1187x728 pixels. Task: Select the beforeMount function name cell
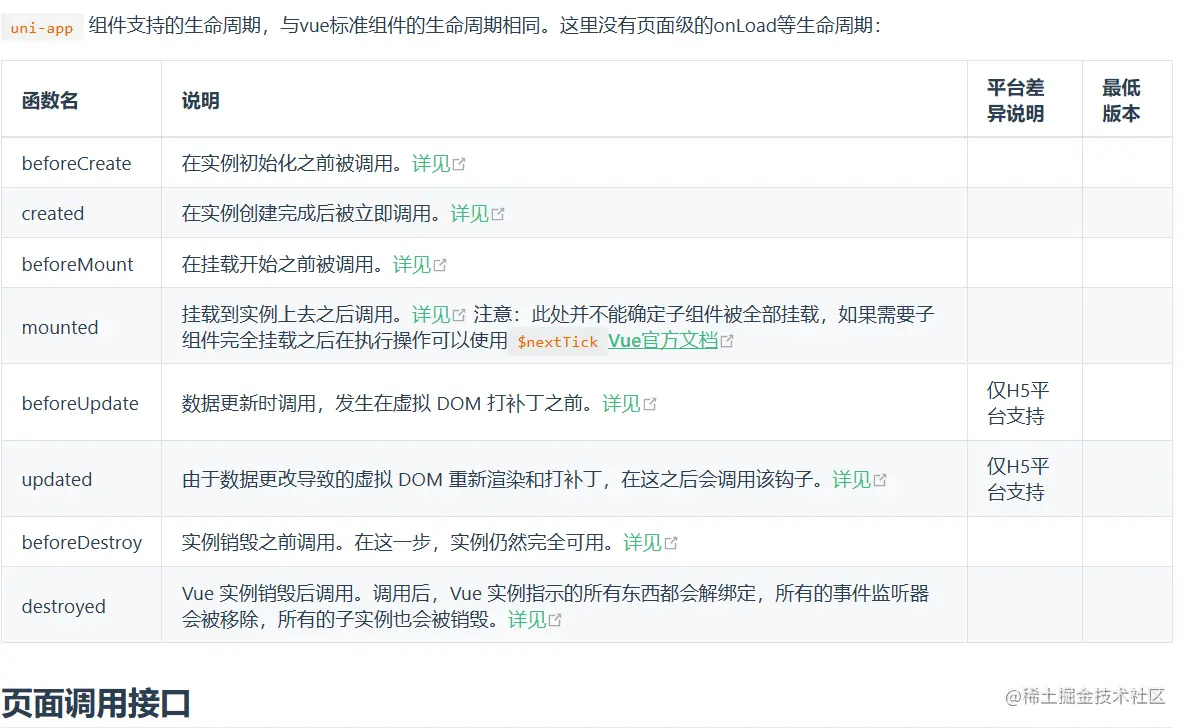pyautogui.click(x=82, y=264)
